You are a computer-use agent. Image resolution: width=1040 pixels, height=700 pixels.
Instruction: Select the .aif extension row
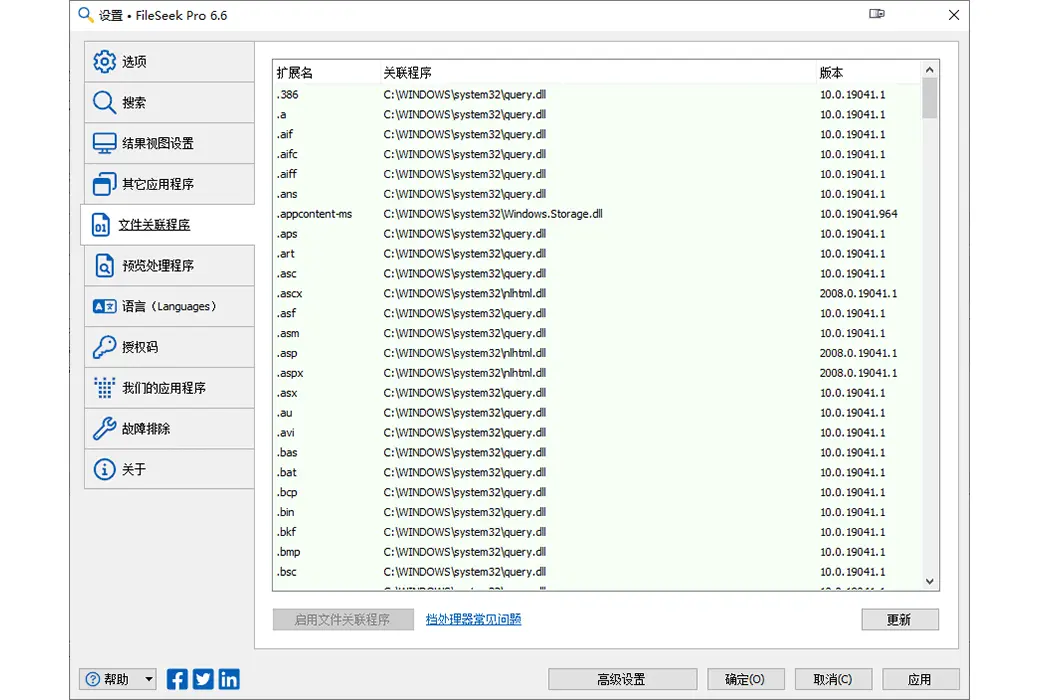pyautogui.click(x=597, y=134)
